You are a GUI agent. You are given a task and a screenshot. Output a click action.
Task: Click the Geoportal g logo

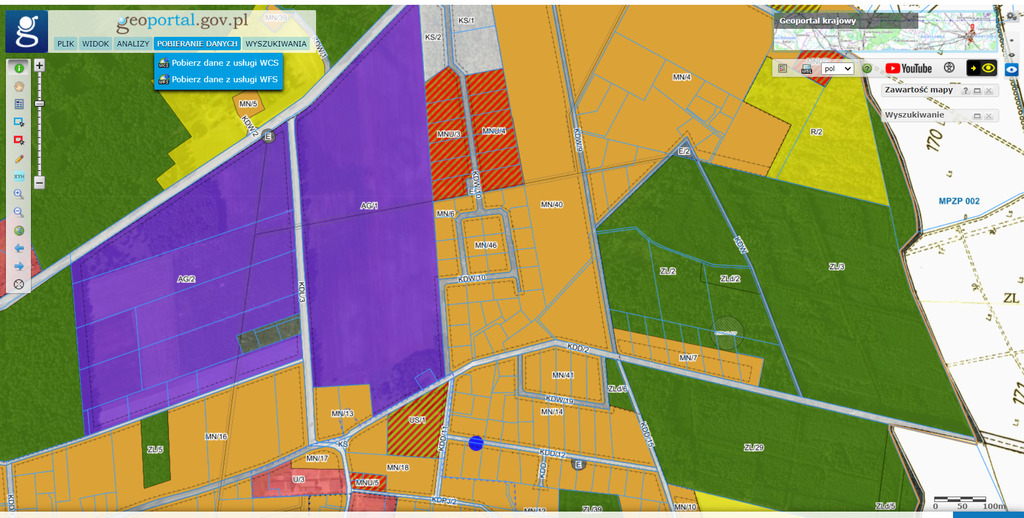(x=27, y=31)
